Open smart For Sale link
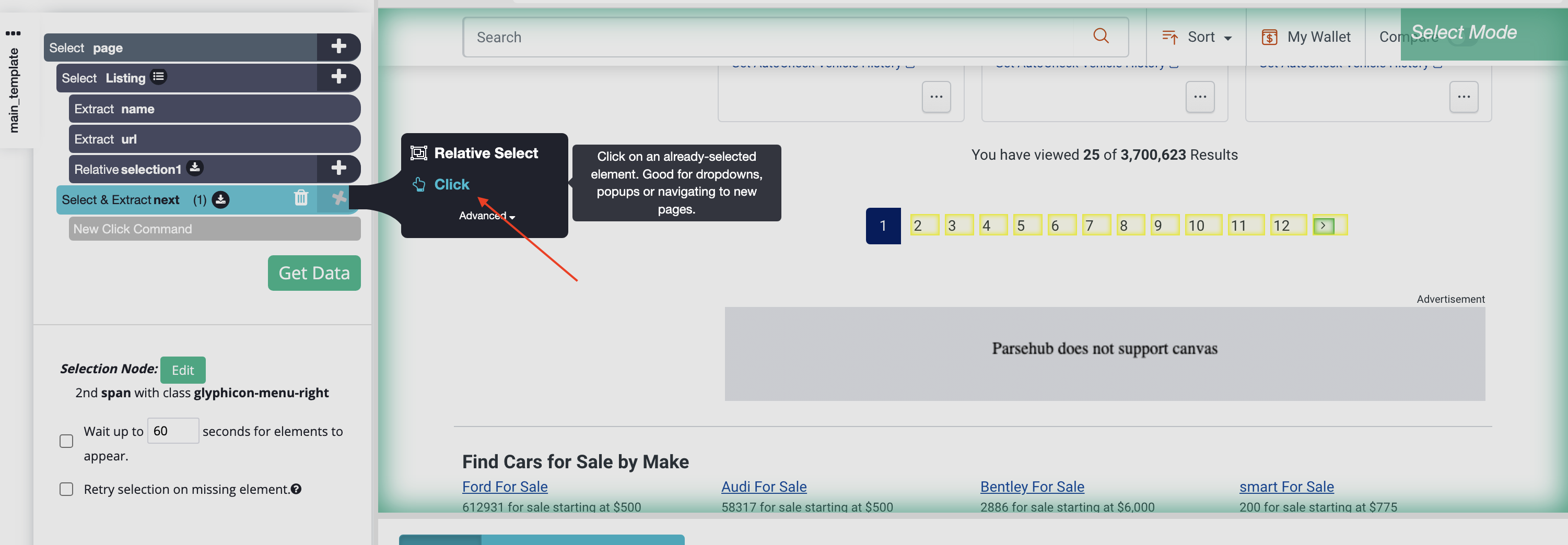The image size is (1568, 545). click(1286, 487)
